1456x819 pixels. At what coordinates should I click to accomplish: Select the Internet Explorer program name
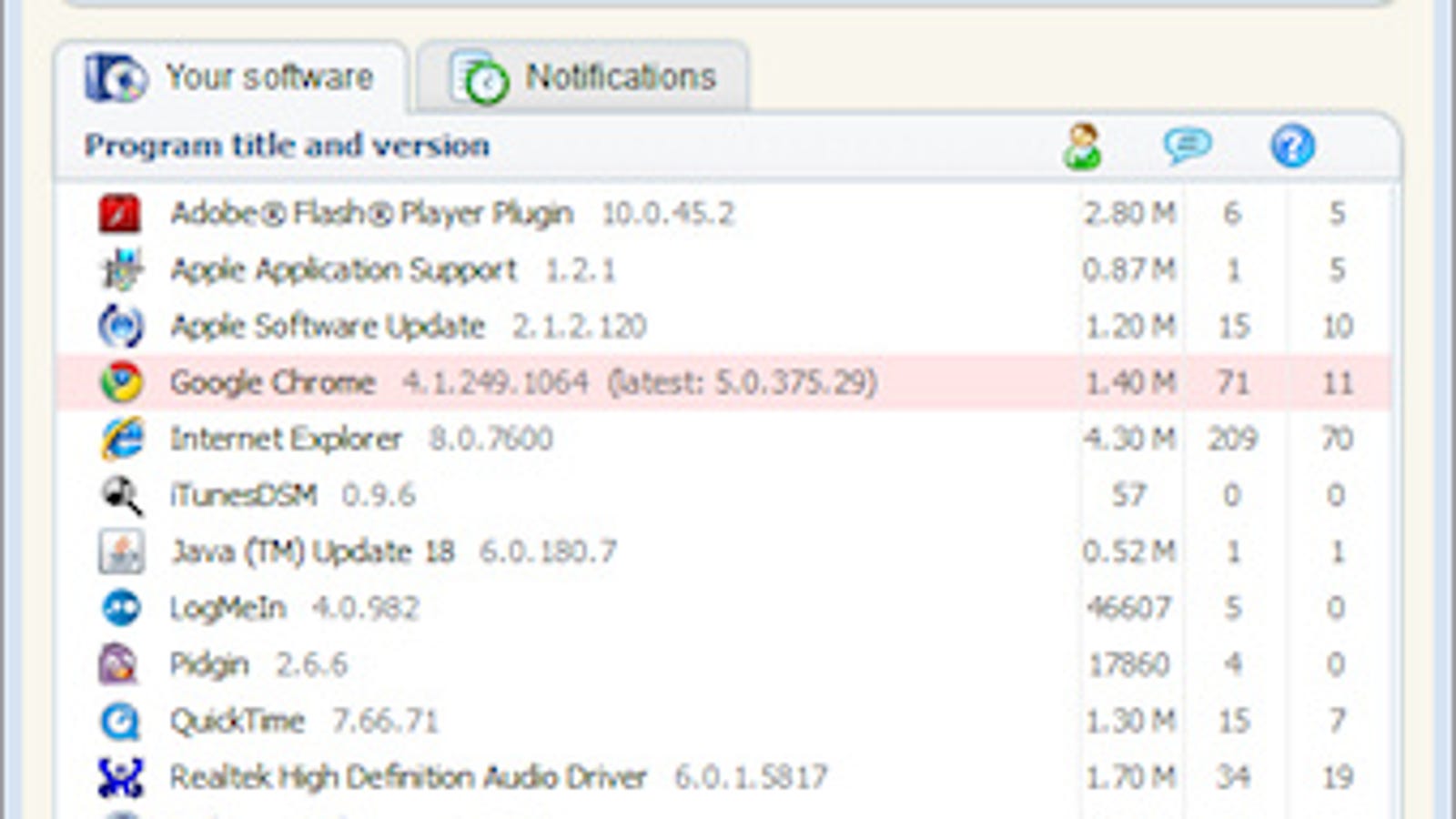[286, 439]
